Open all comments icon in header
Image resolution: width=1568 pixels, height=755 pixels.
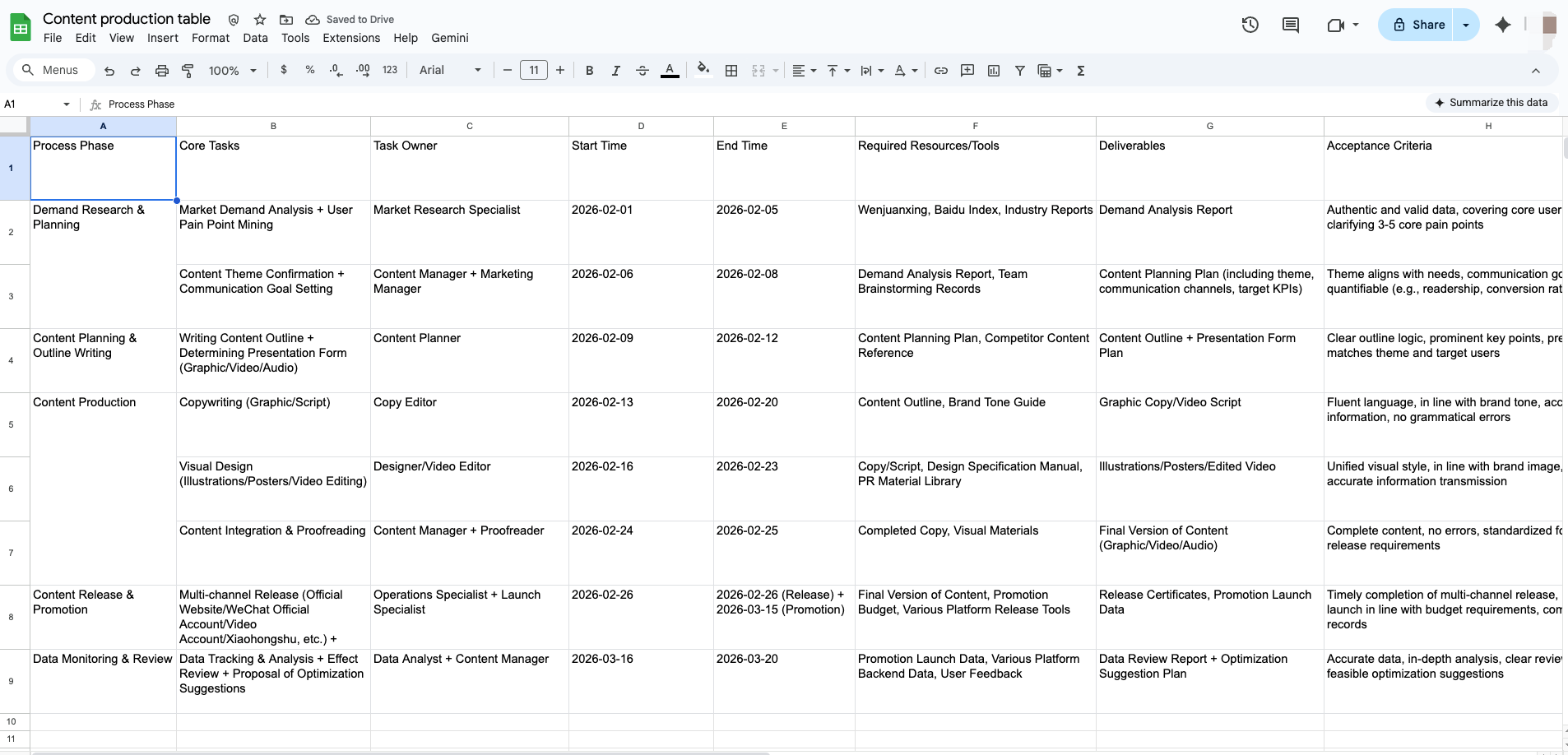1291,25
